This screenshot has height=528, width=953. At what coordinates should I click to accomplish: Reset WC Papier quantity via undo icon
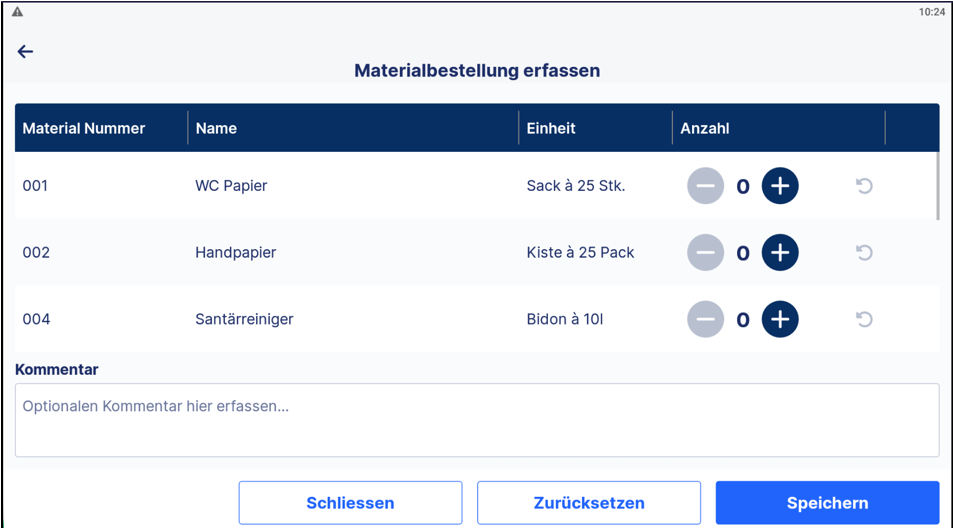point(864,186)
